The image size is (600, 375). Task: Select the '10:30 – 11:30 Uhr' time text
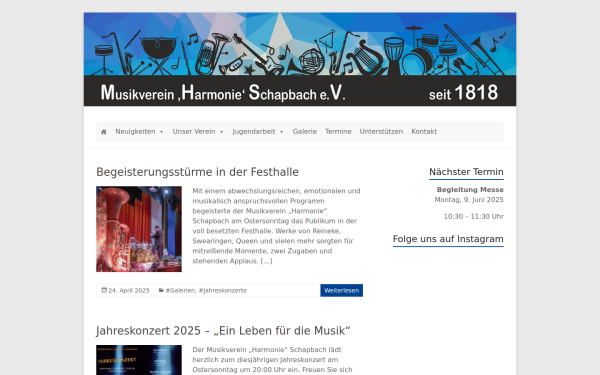(x=473, y=217)
